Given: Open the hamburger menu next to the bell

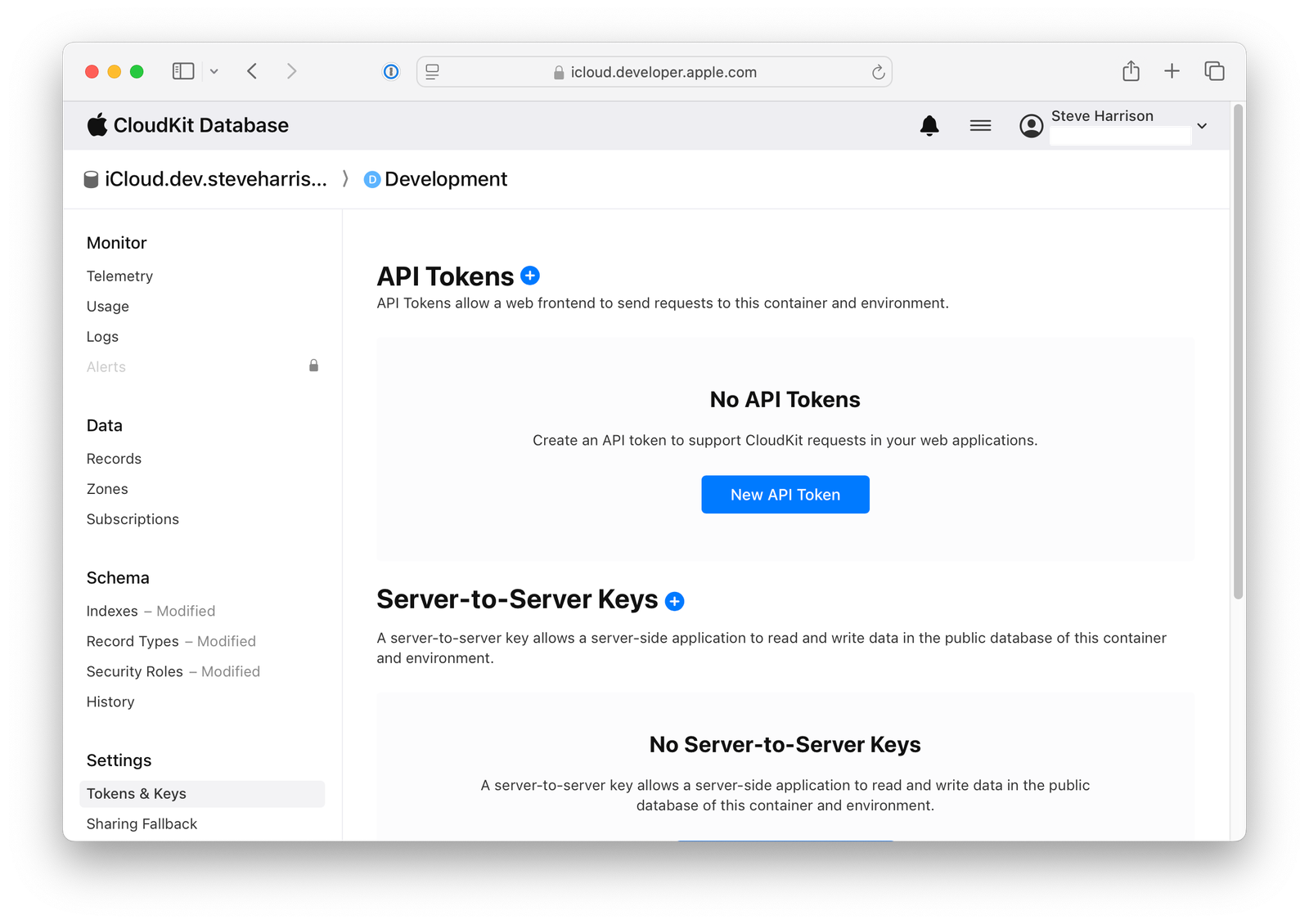Looking at the screenshot, I should click(x=979, y=125).
